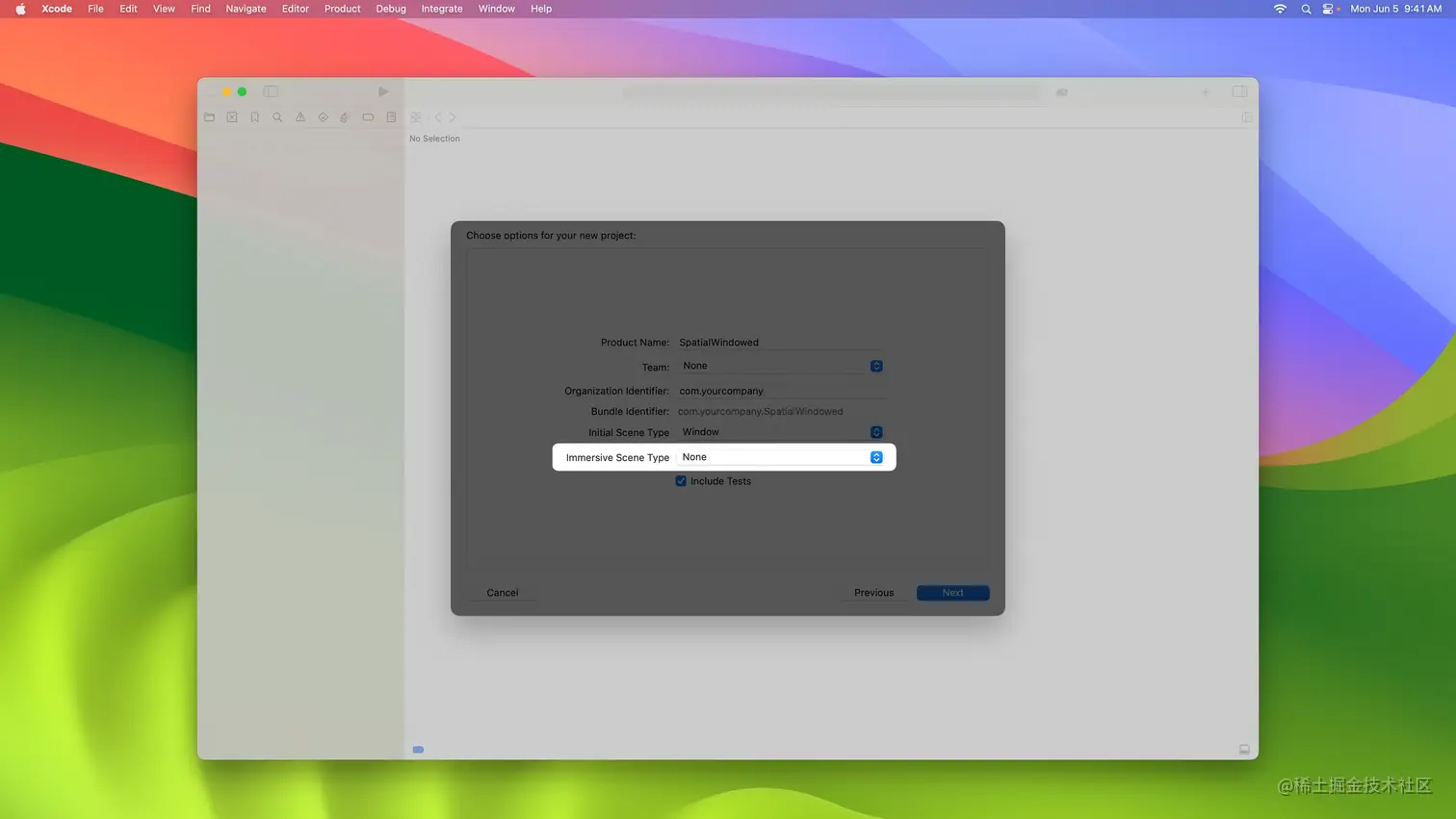The height and width of the screenshot is (819, 1456).
Task: Open the Integrate menu
Action: coord(442,9)
